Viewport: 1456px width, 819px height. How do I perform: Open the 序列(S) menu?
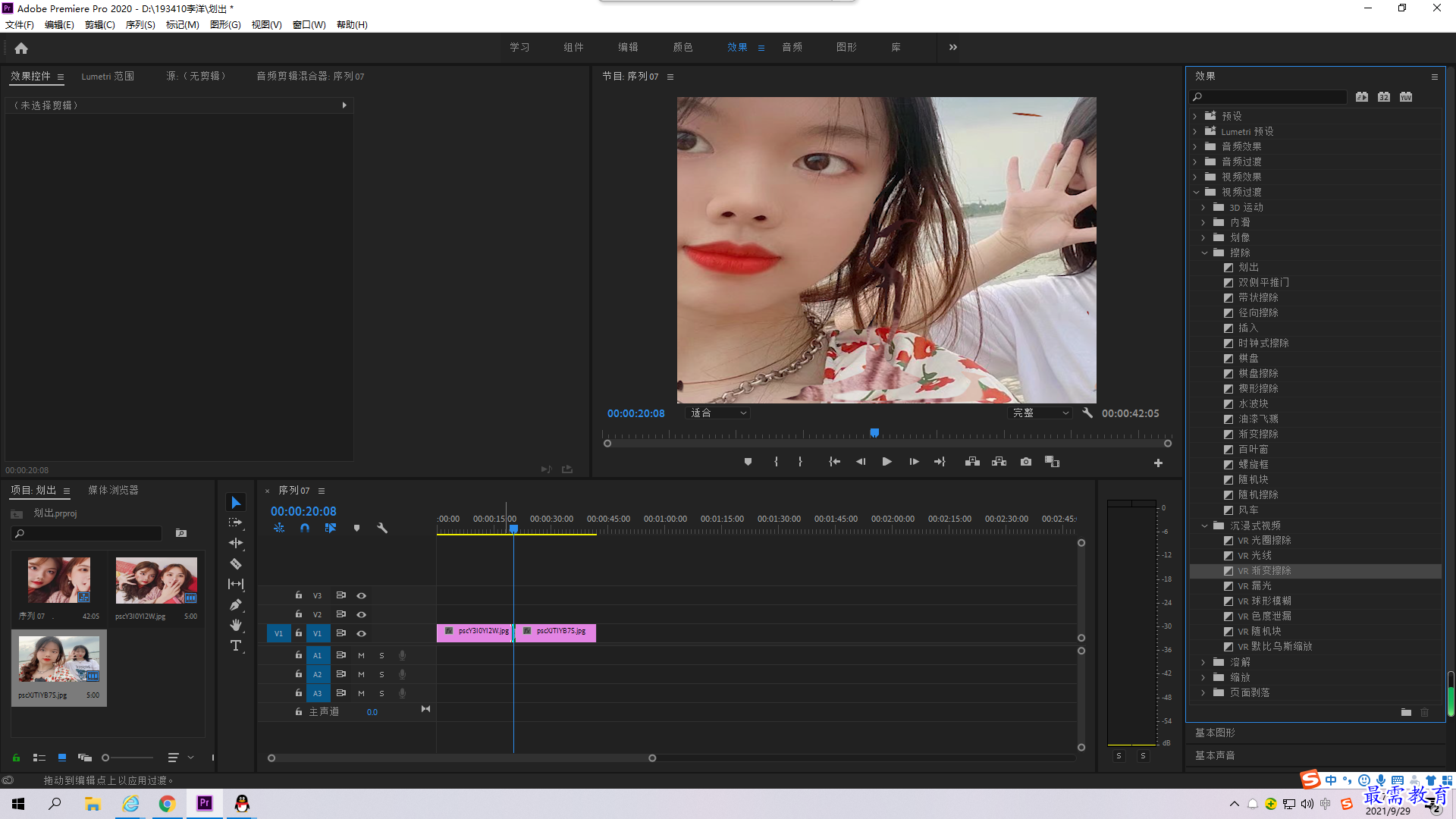(140, 25)
